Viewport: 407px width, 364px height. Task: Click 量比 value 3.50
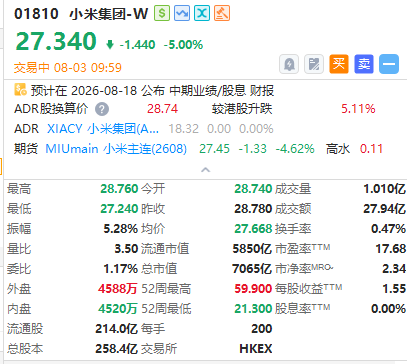tap(126, 249)
